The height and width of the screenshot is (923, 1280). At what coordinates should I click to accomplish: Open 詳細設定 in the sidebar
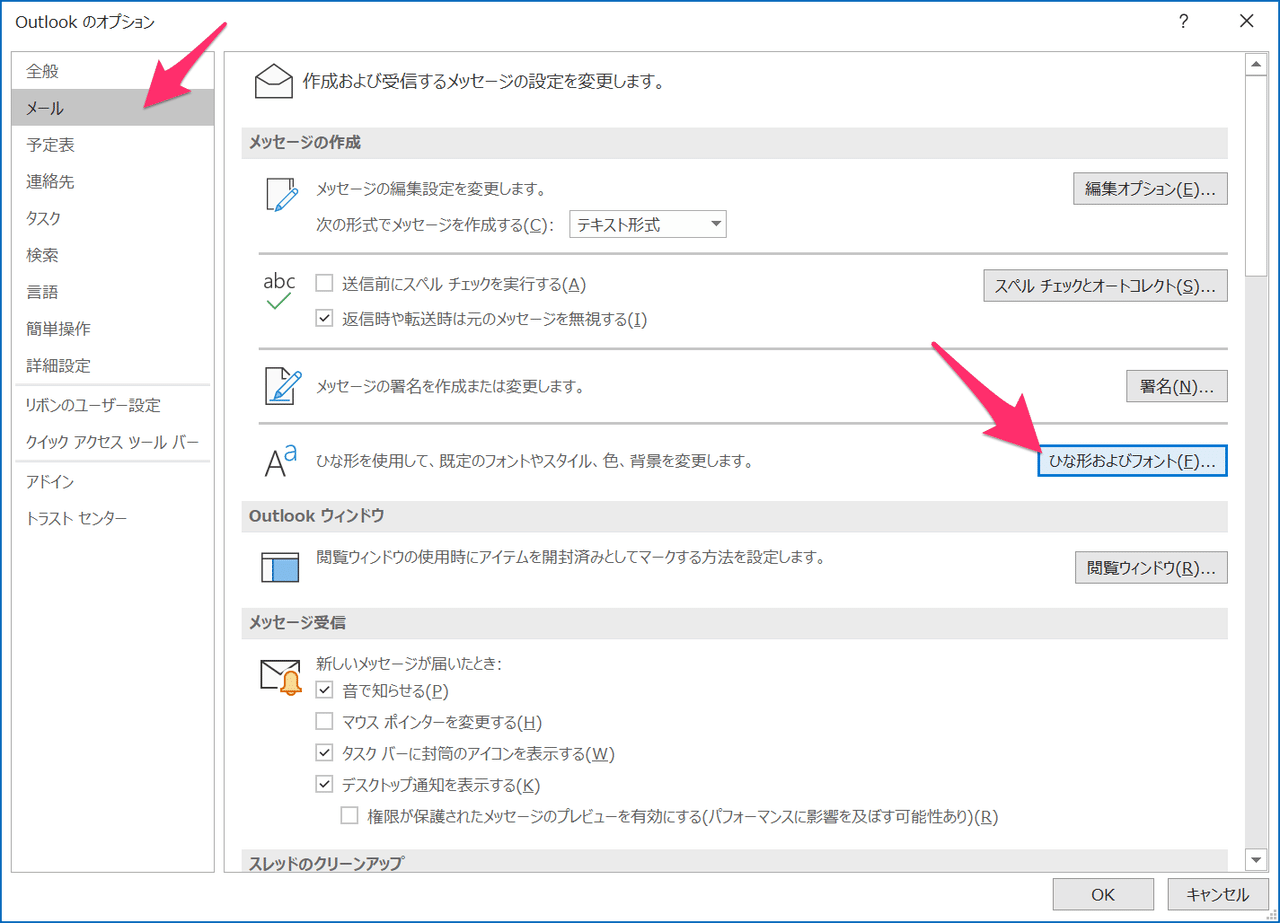point(113,366)
